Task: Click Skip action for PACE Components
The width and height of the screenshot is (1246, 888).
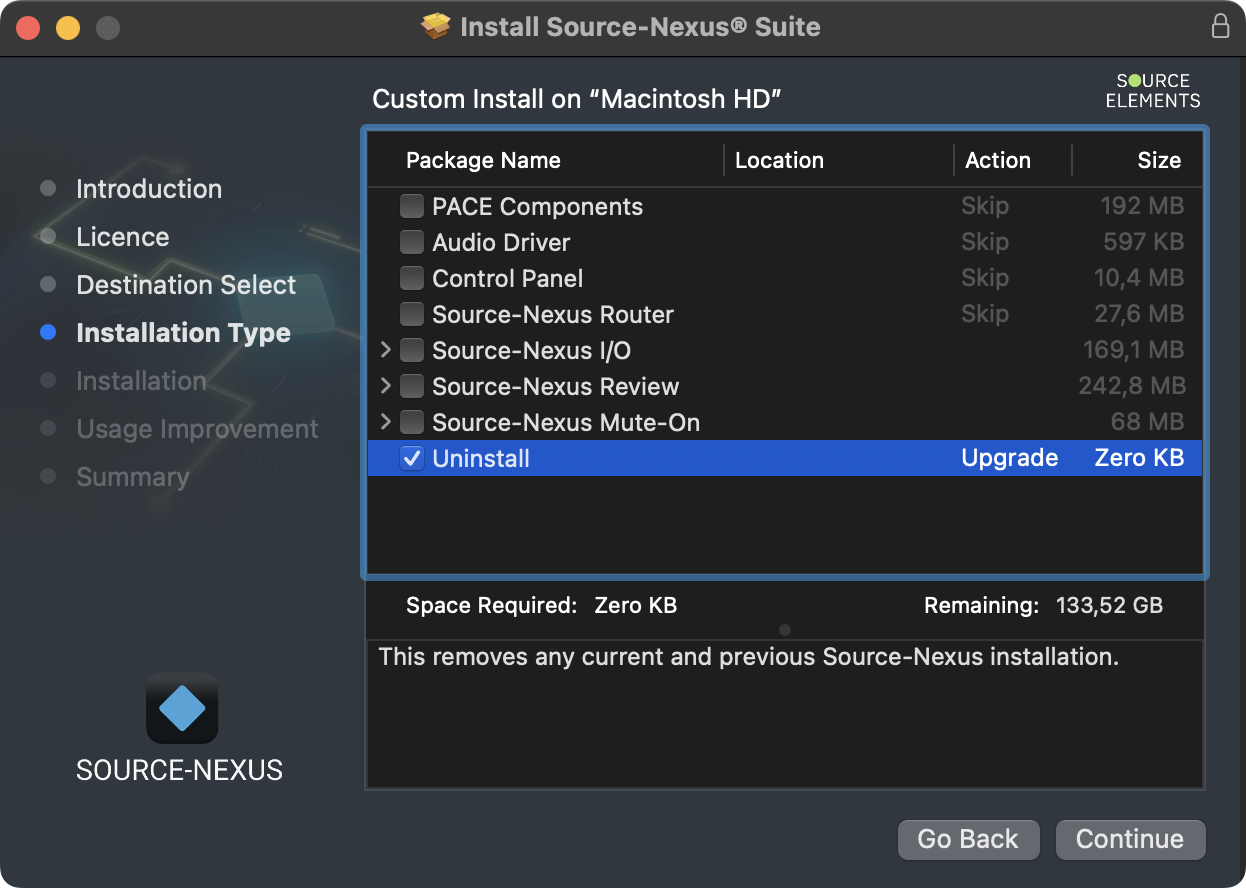Action: (x=985, y=207)
